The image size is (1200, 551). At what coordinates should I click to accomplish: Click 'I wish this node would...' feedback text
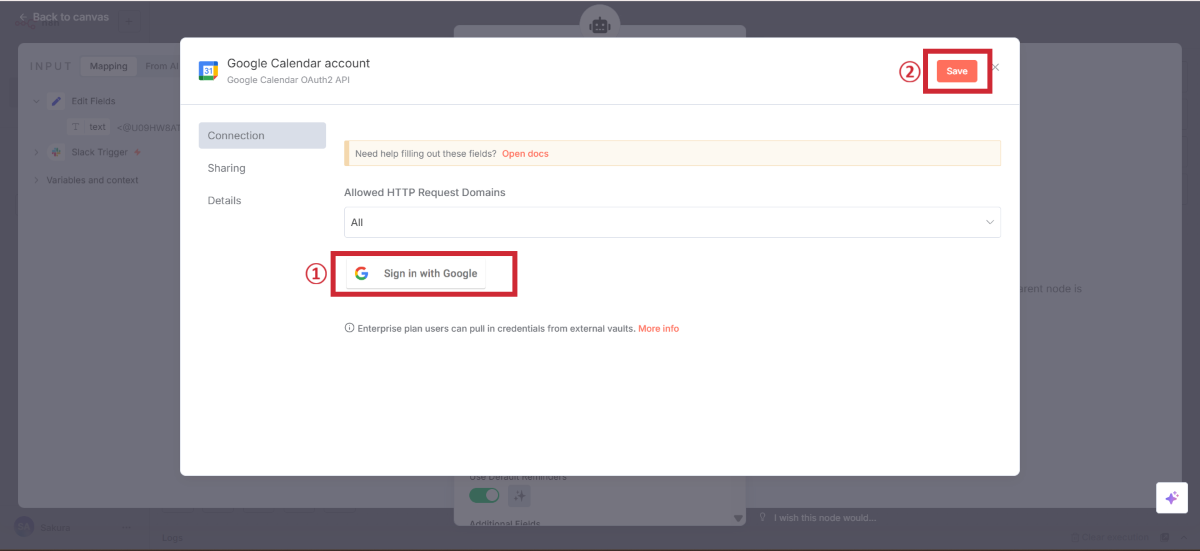(x=825, y=517)
